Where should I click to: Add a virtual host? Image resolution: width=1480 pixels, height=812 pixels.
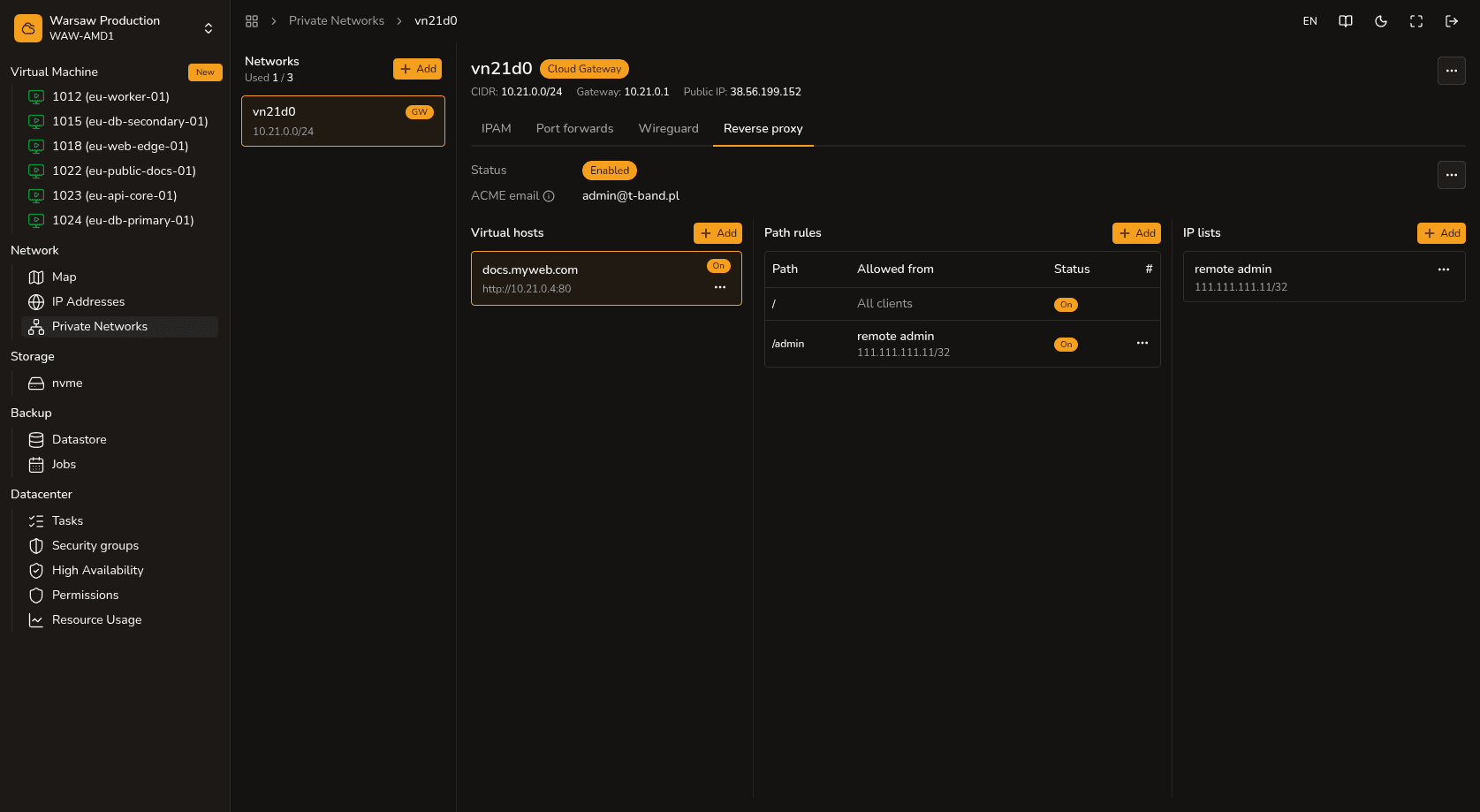[718, 233]
